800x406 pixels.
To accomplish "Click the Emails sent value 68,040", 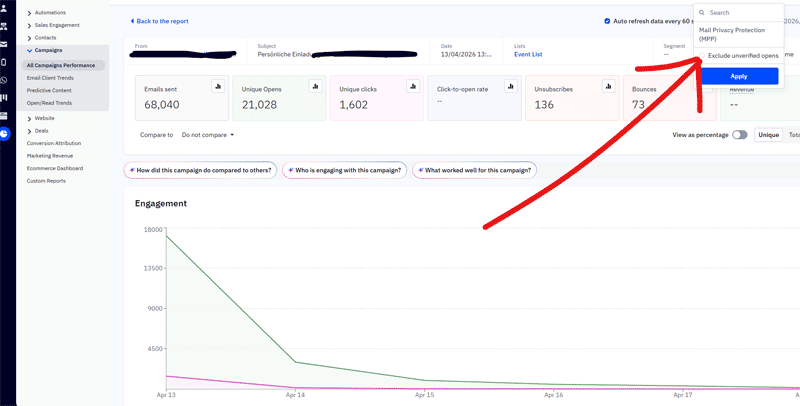I will [x=162, y=105].
